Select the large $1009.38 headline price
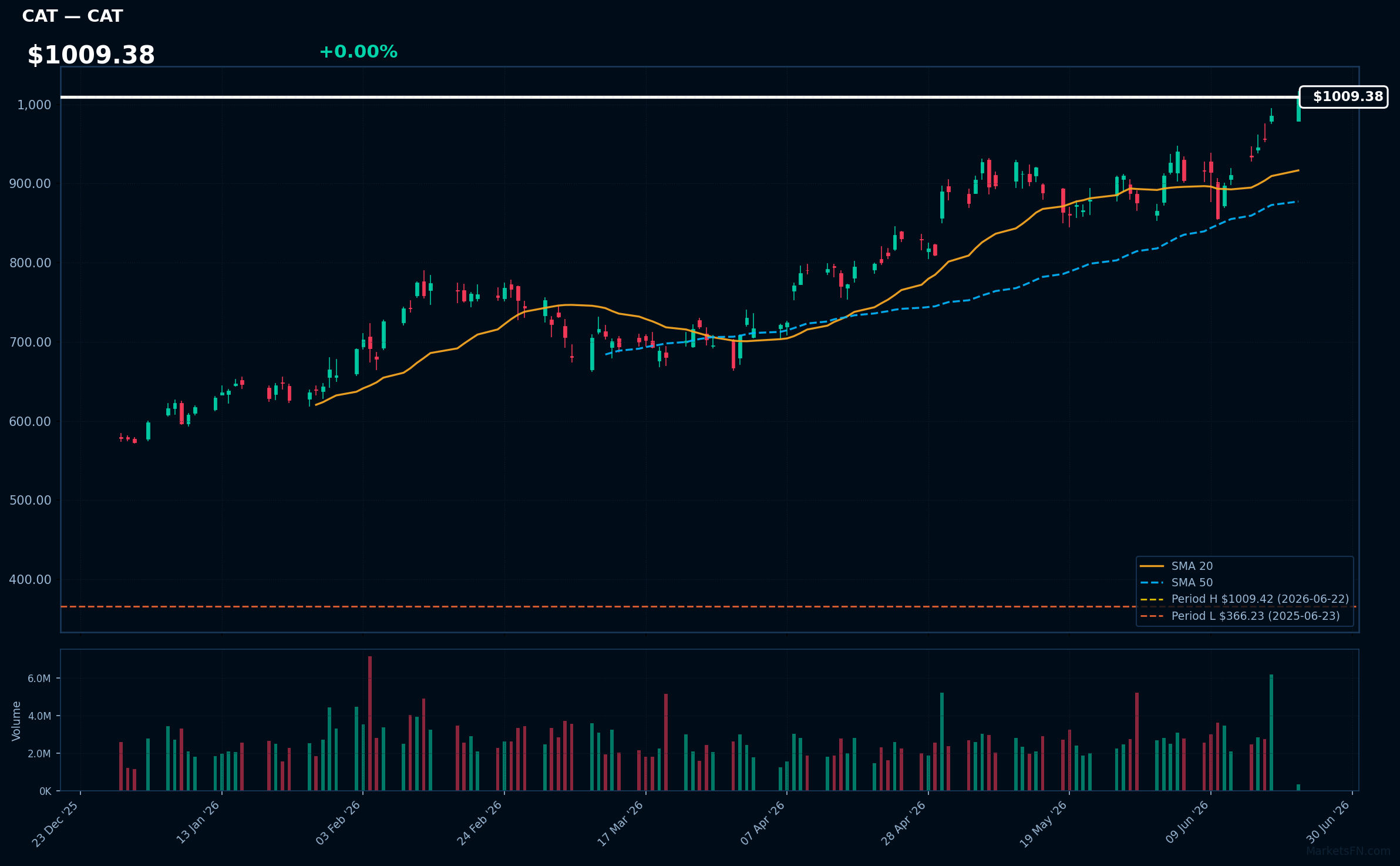Viewport: 1400px width, 866px height. click(x=91, y=55)
